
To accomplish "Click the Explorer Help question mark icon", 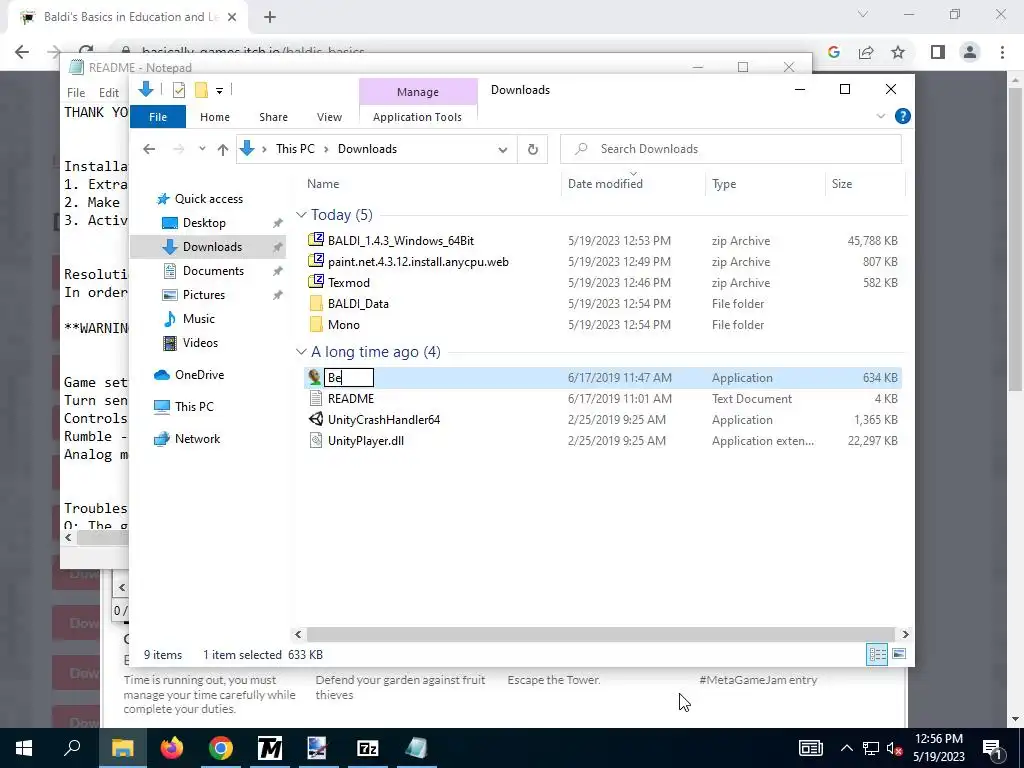I will 903,116.
